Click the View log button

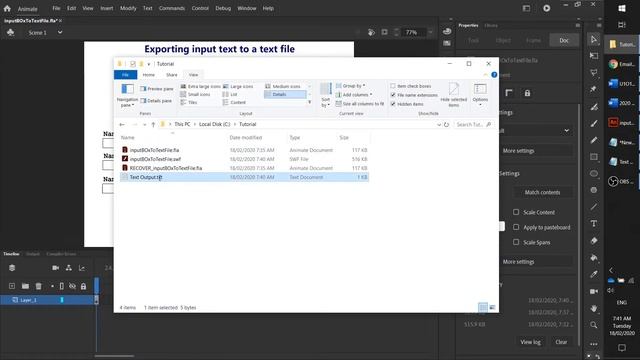click(530, 342)
